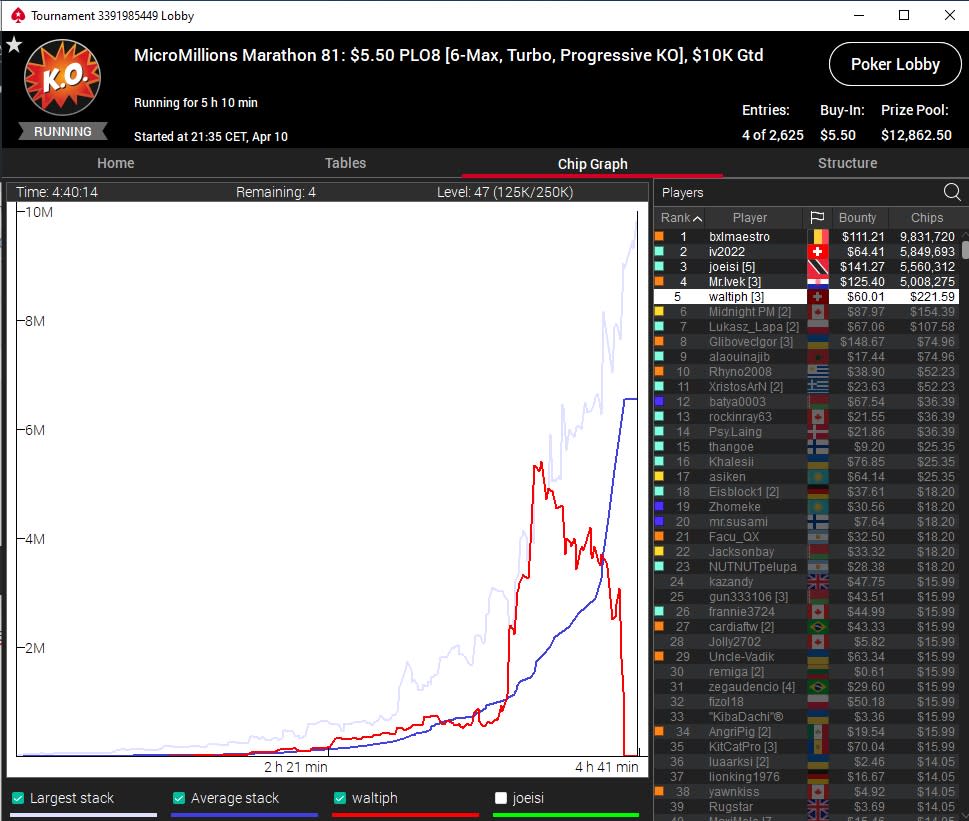Select the Chip Graph tab
969x821 pixels.
[593, 164]
